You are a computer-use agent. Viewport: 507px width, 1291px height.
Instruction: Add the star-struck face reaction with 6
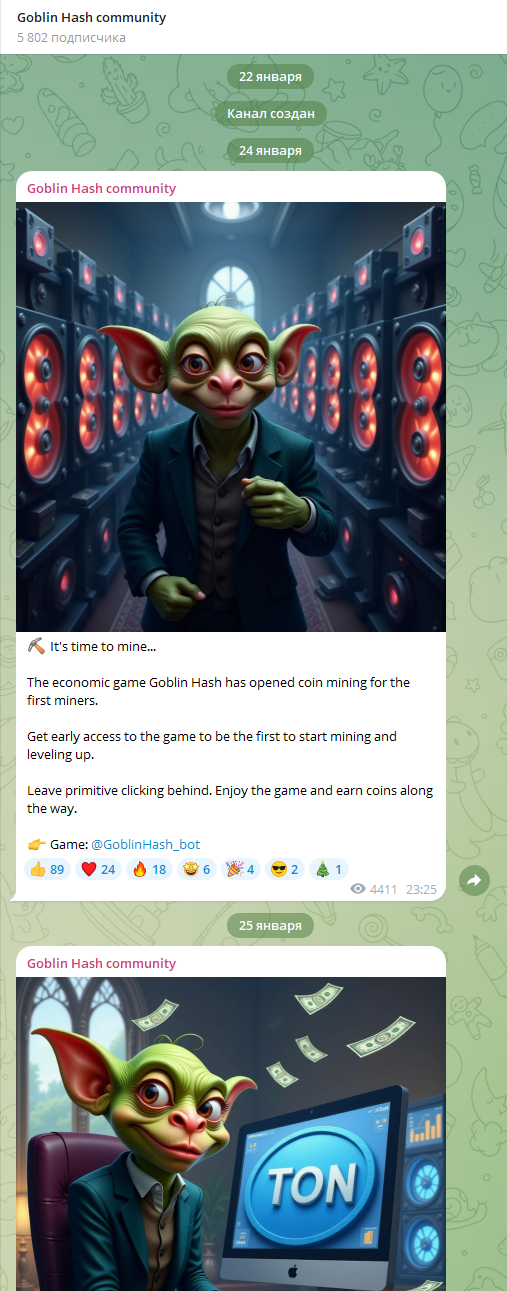click(x=197, y=869)
